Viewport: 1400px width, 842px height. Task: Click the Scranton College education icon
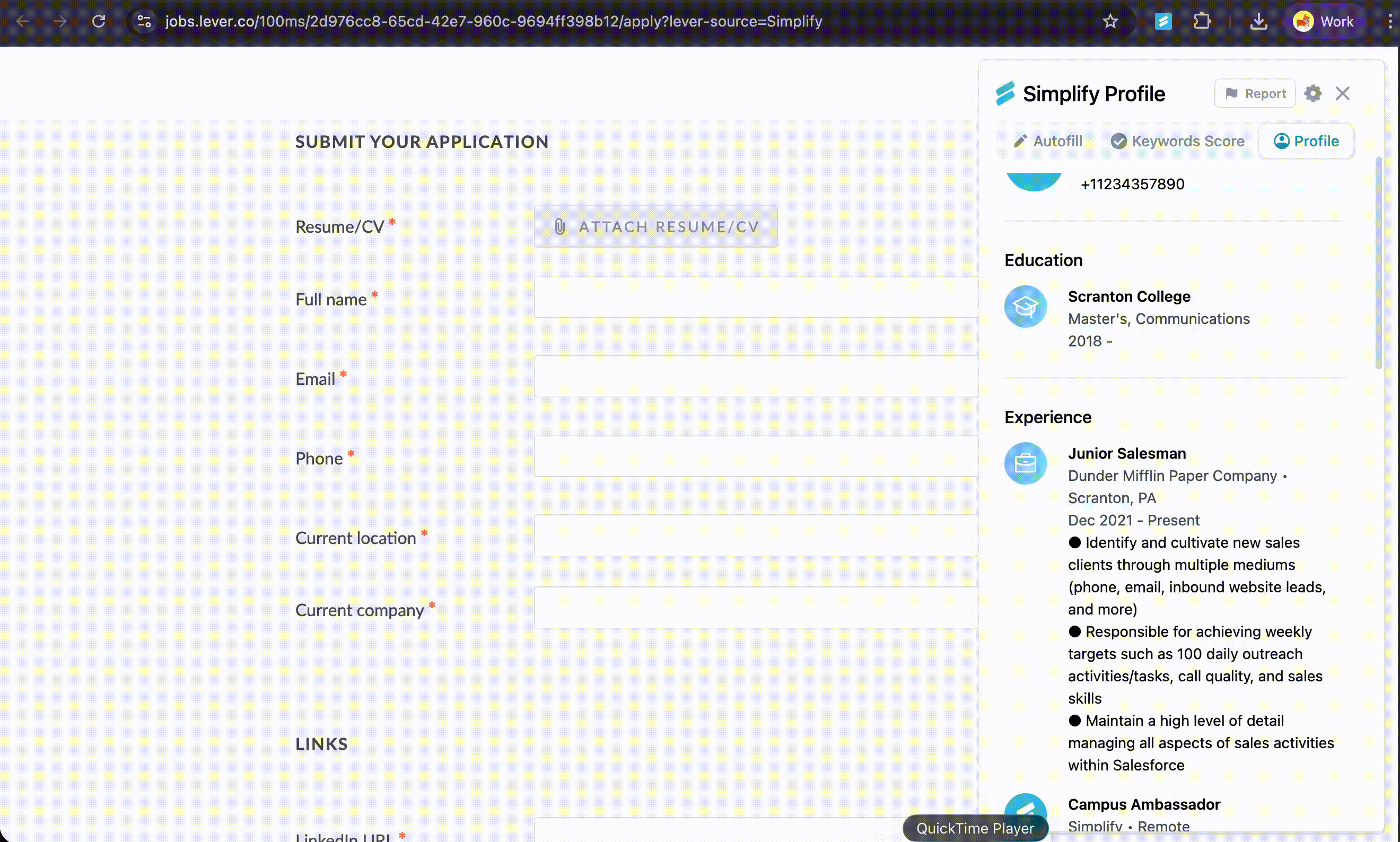[x=1025, y=306]
